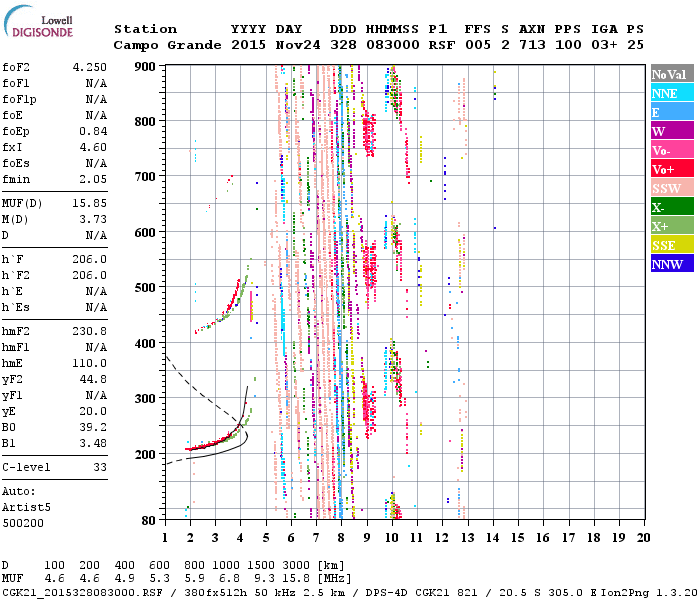Select the NNW blue legend swatch
This screenshot has width=700, height=600.
coord(672,263)
